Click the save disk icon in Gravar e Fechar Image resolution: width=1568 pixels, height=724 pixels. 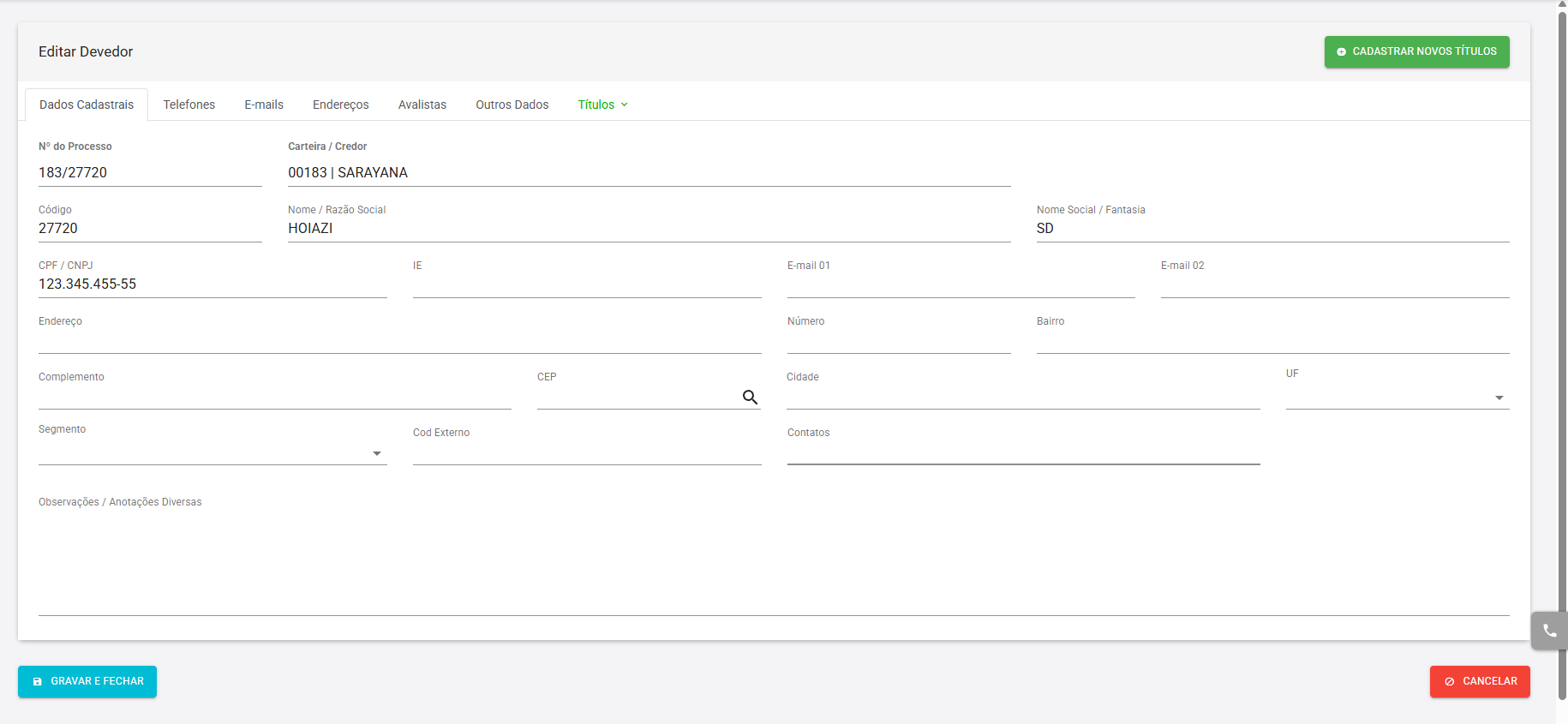point(38,682)
